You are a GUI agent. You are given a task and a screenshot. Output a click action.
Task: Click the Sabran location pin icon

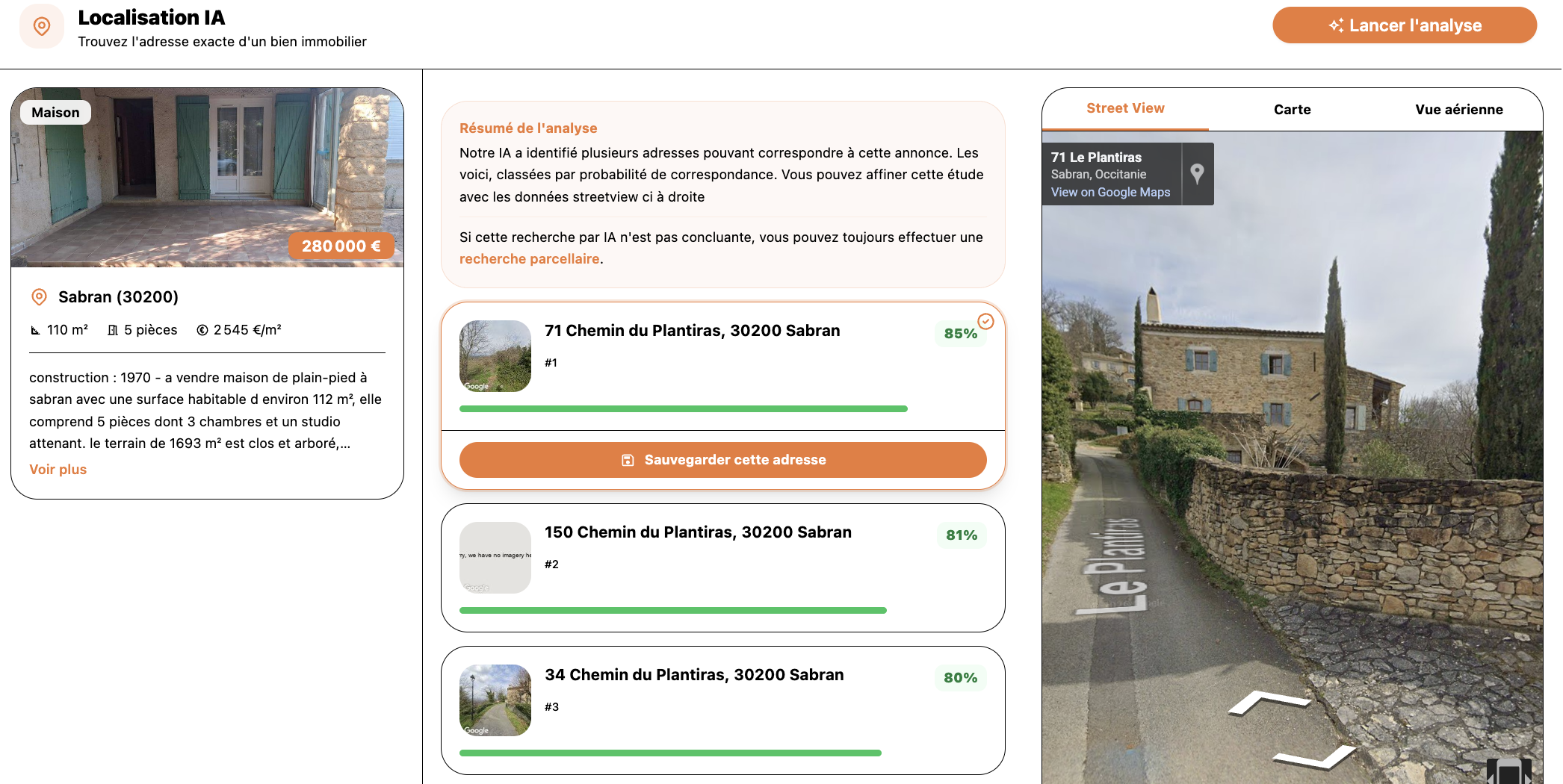(39, 297)
